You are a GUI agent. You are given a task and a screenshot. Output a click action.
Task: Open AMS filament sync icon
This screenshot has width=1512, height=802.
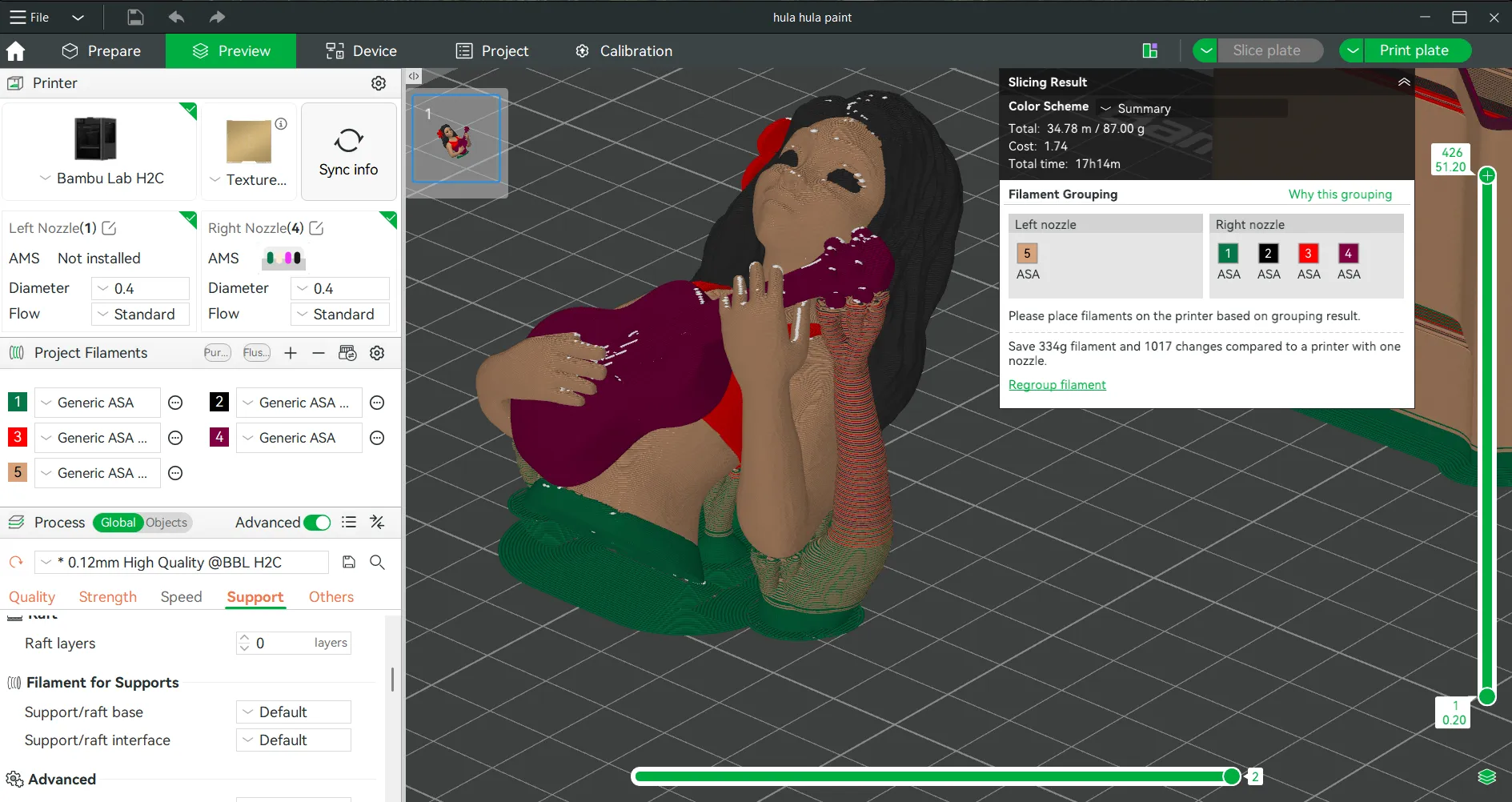[x=347, y=353]
